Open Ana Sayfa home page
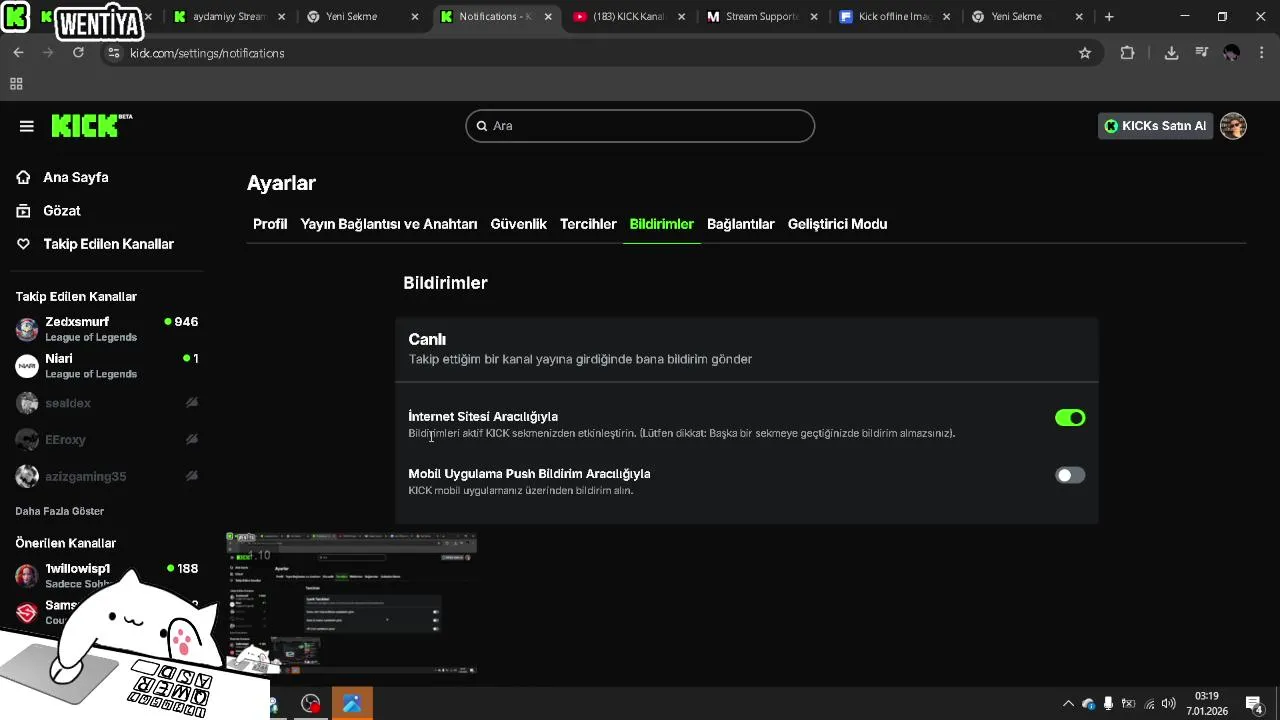 pyautogui.click(x=75, y=177)
